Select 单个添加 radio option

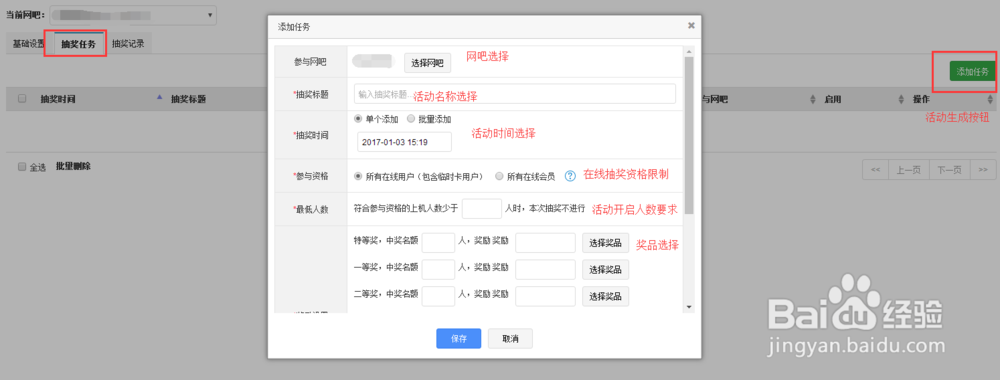[x=358, y=119]
